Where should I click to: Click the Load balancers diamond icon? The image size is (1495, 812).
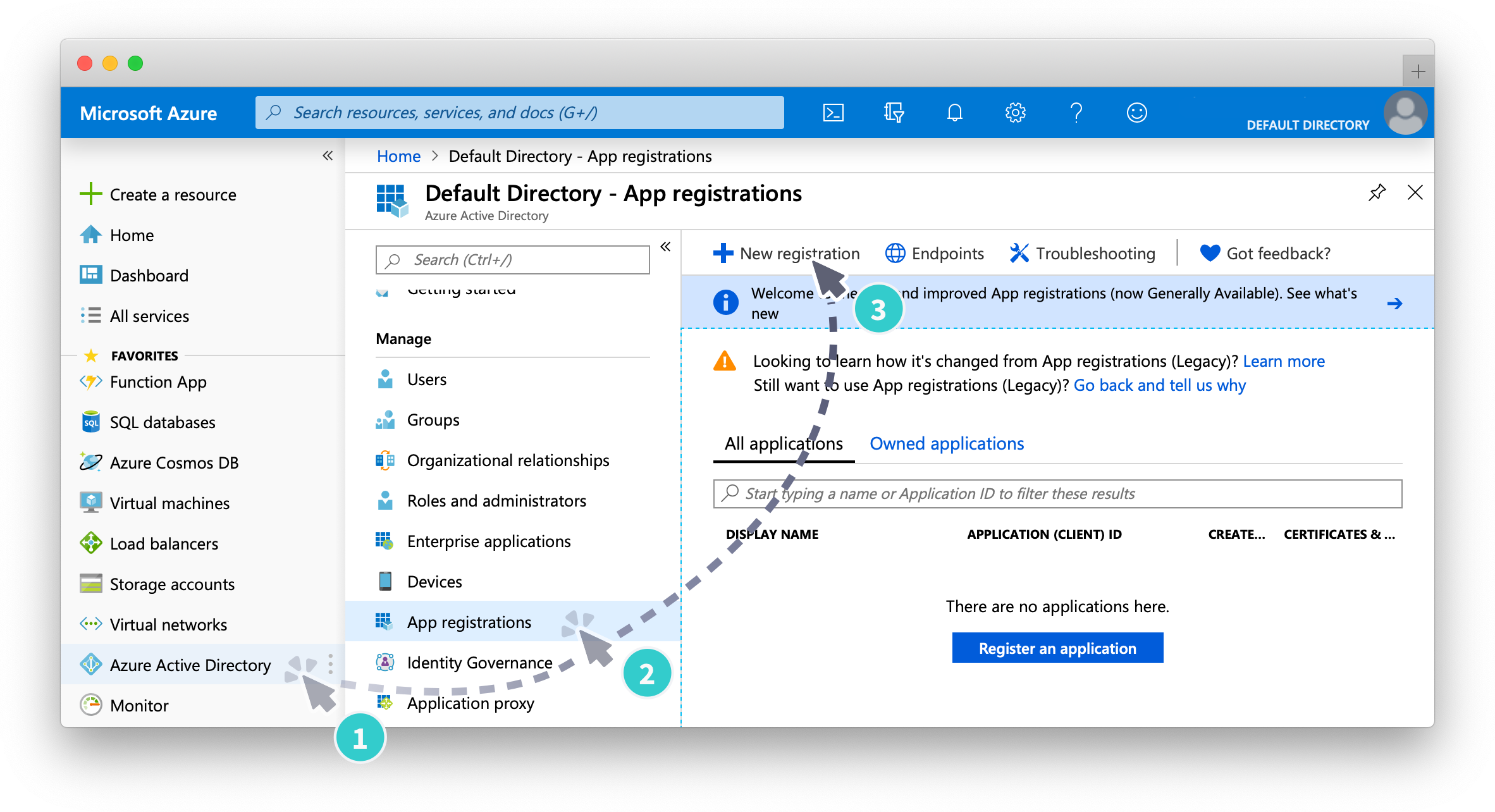90,543
